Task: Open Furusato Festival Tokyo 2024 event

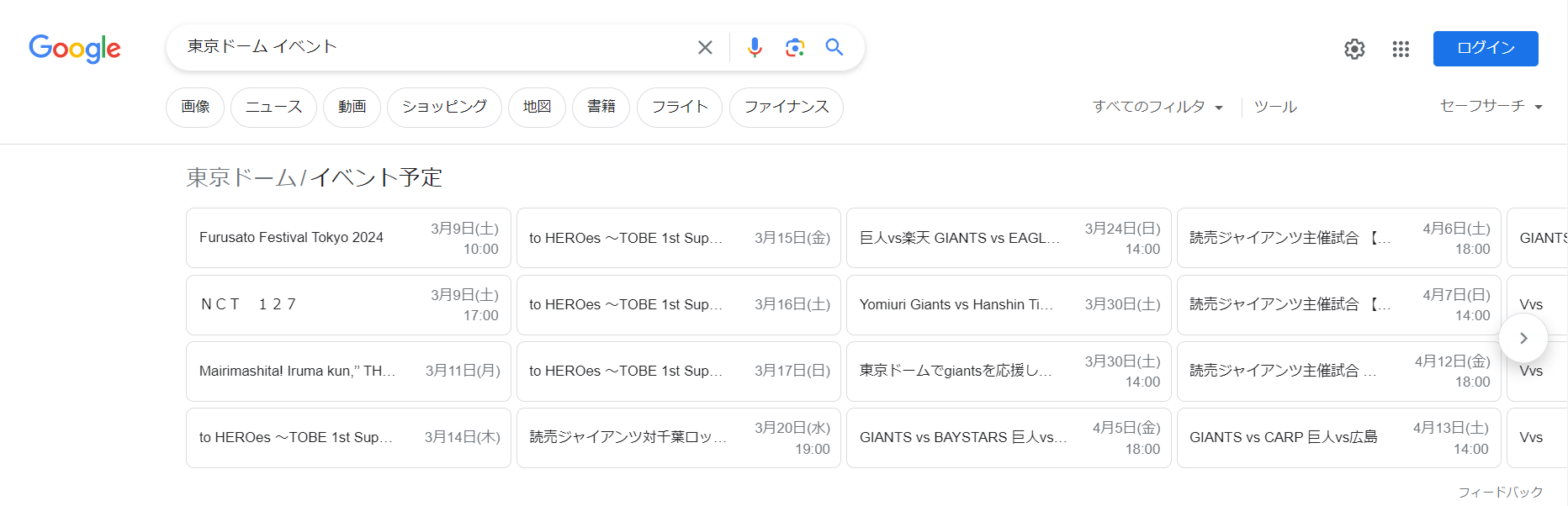Action: (x=348, y=238)
